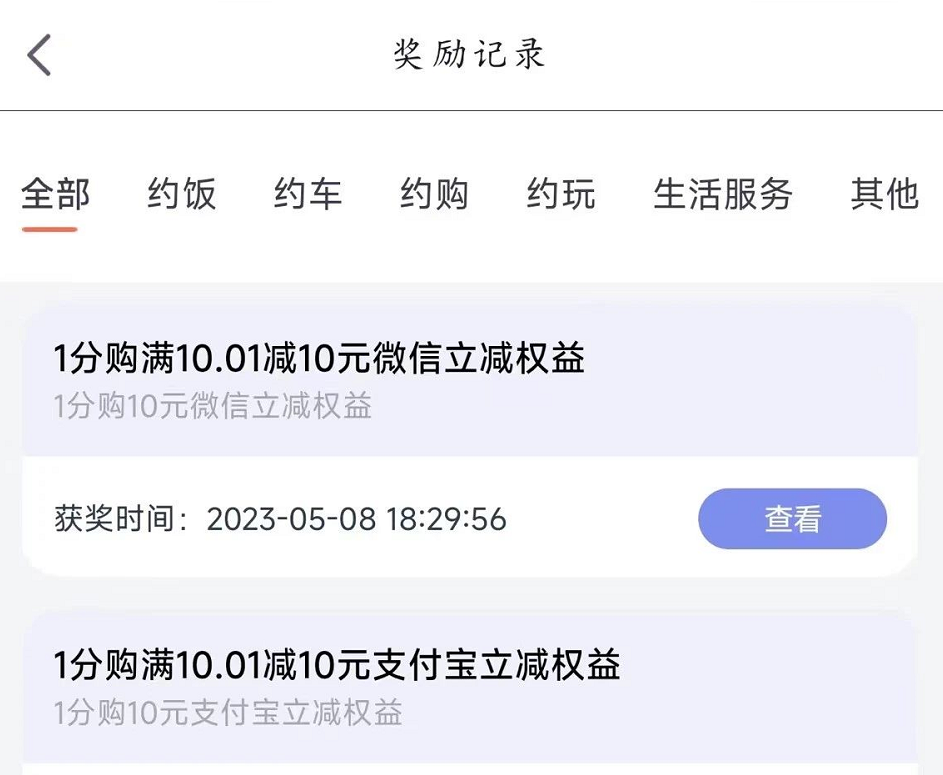This screenshot has width=943, height=775.
Task: Open the 约车 tab
Action: point(308,194)
